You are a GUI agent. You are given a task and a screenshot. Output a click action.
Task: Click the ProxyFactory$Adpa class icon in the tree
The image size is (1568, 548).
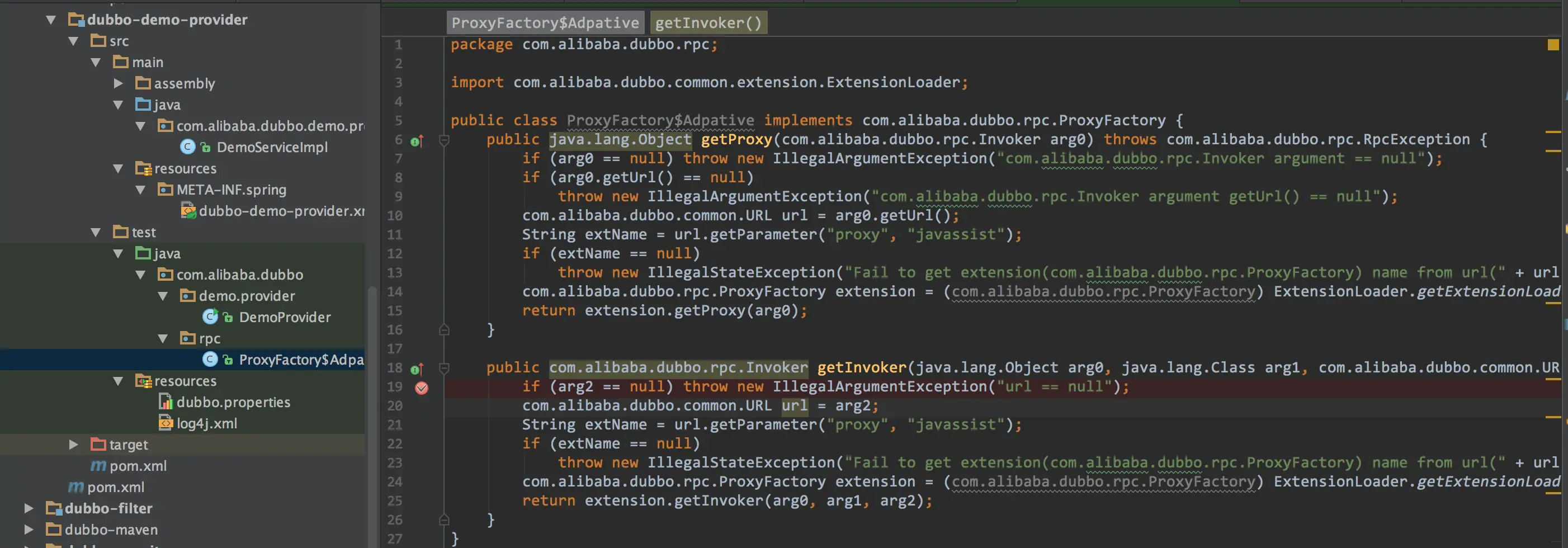[210, 359]
